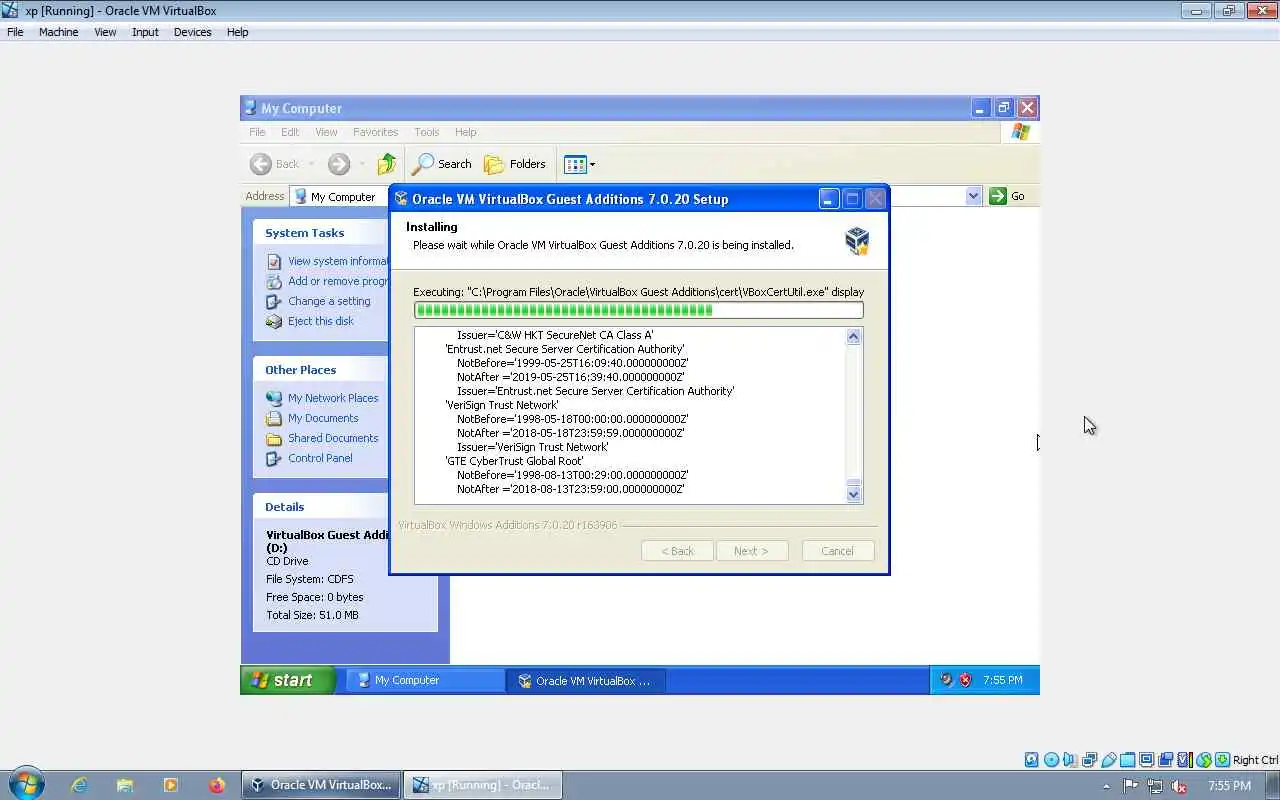Click the Up folder icon in toolbar
Viewport: 1280px width, 800px height.
386,164
